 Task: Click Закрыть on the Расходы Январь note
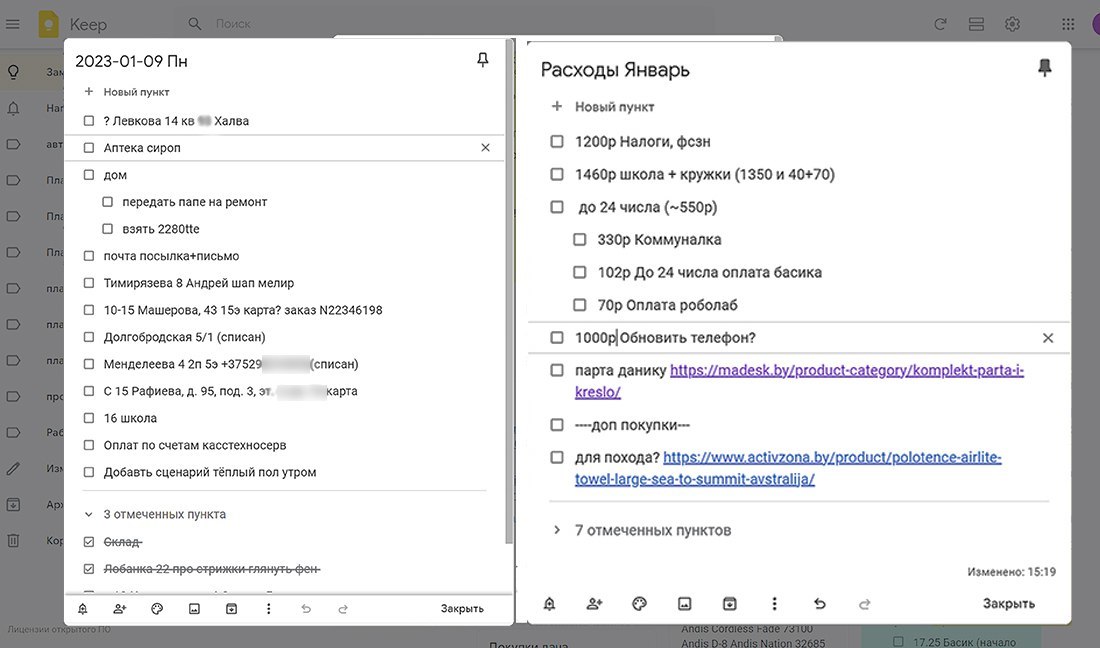click(x=1008, y=604)
